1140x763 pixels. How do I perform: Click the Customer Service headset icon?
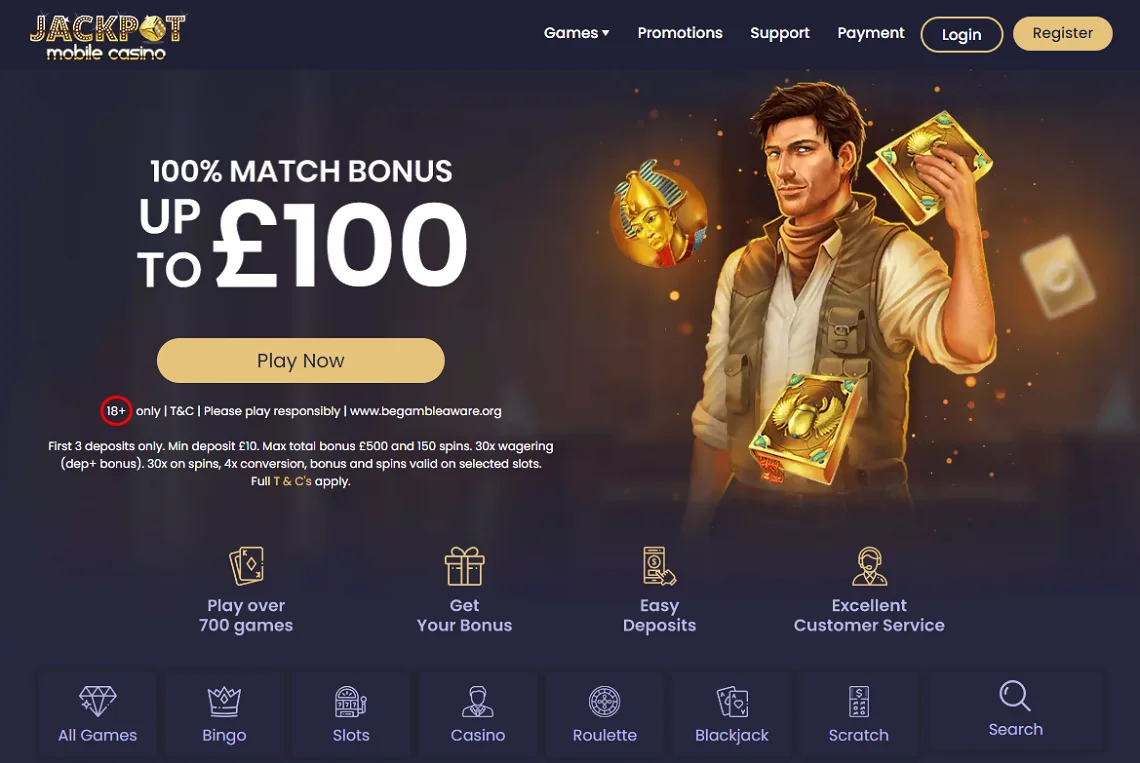tap(870, 566)
